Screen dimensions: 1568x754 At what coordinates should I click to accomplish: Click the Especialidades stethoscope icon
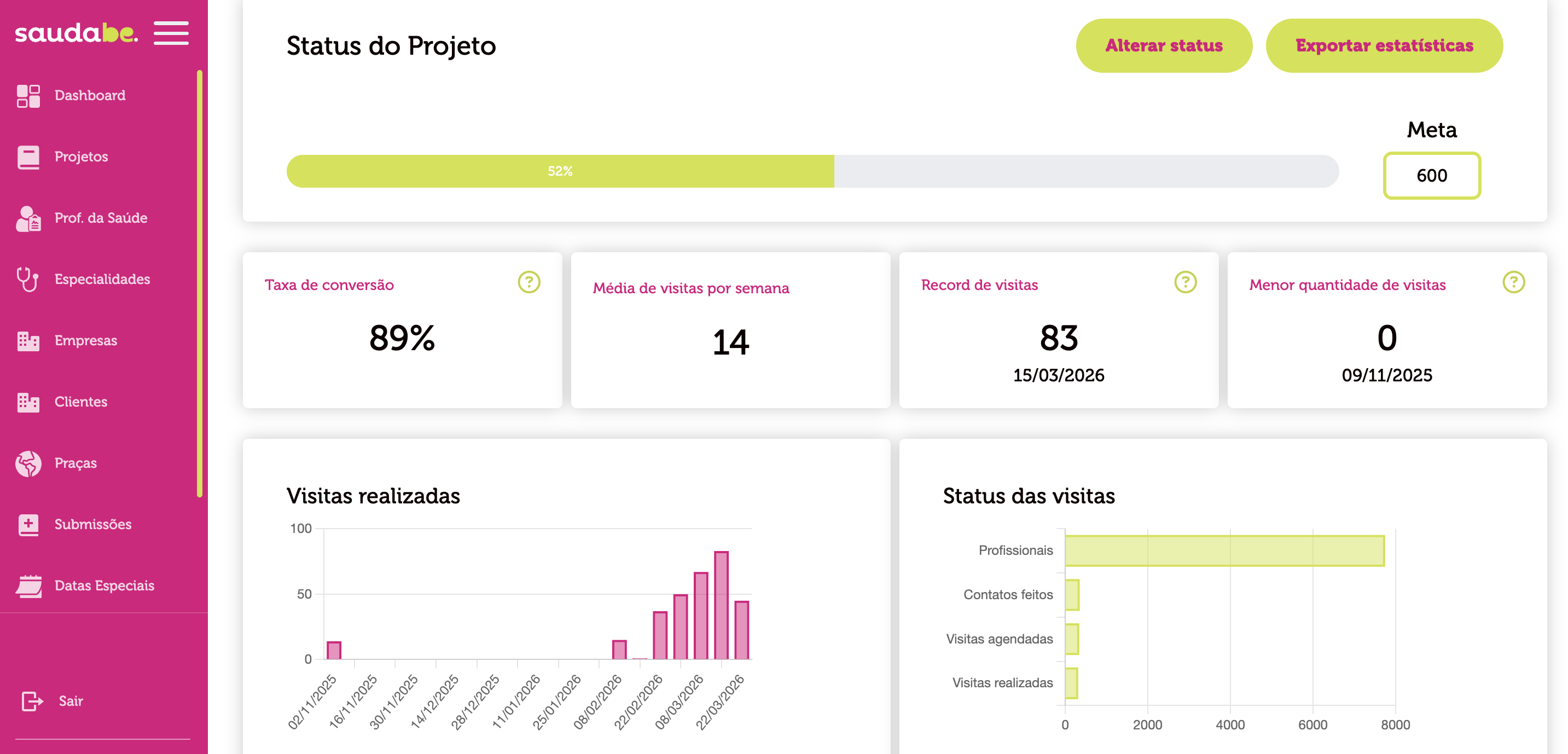(x=28, y=279)
